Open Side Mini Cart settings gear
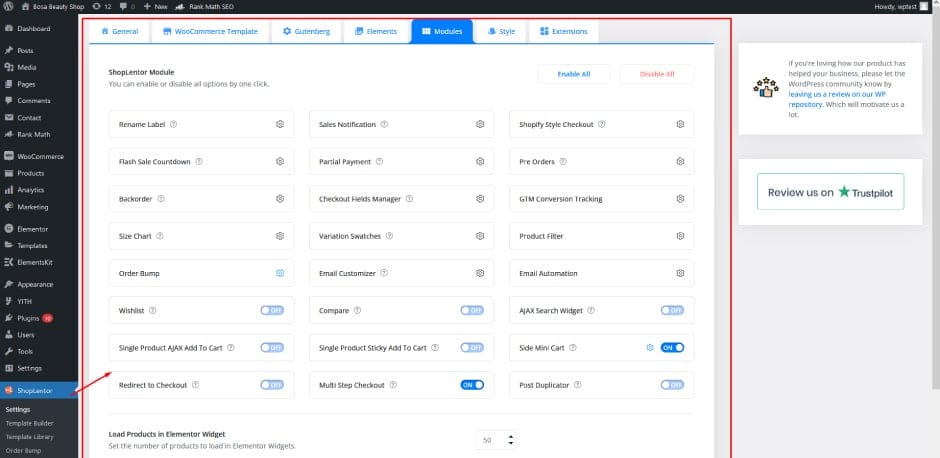The height and width of the screenshot is (458, 940). pyautogui.click(x=650, y=347)
